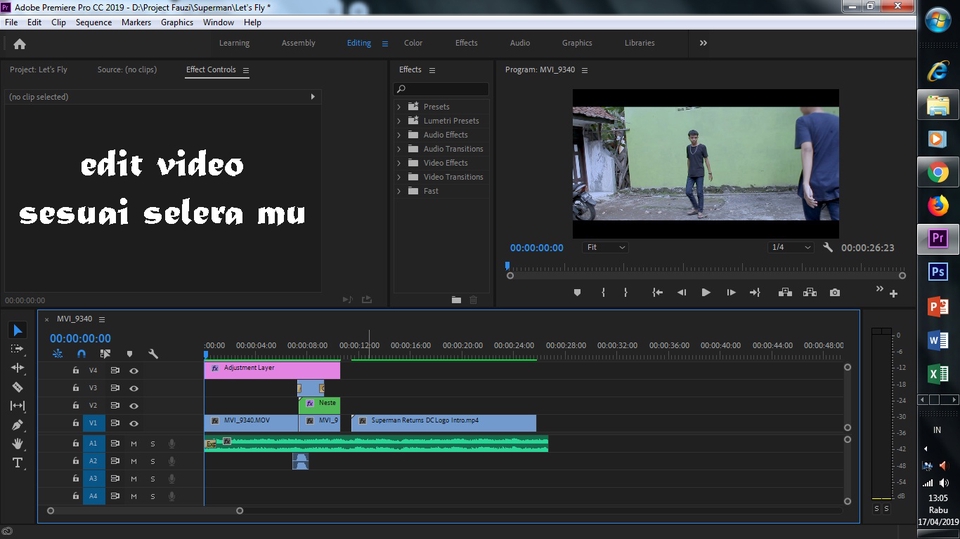
Task: Click the Home icon in the workspace bar
Action: tap(19, 44)
